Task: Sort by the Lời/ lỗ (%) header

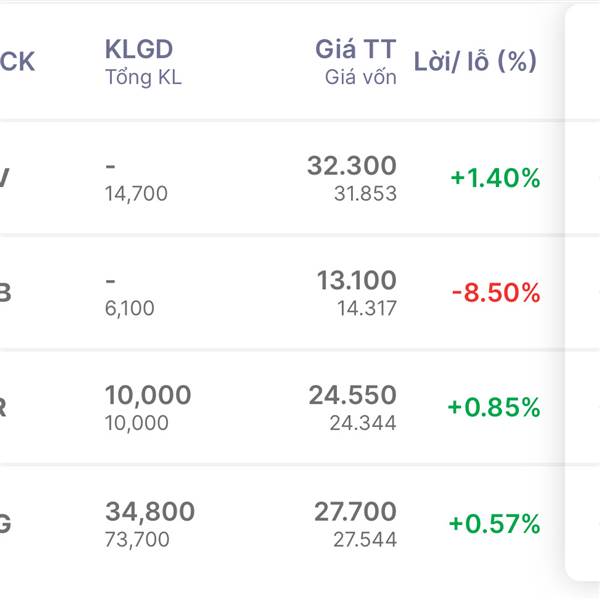Action: [475, 61]
